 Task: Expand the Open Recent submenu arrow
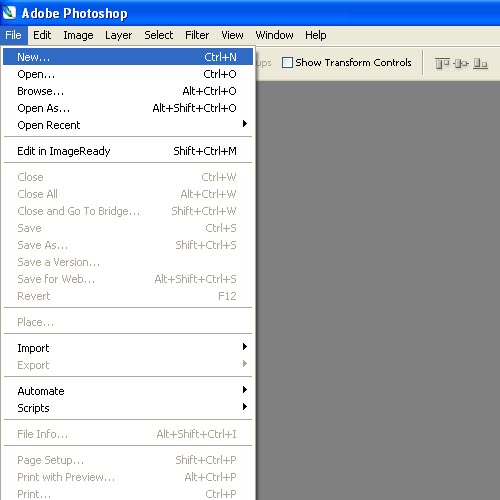tap(245, 124)
